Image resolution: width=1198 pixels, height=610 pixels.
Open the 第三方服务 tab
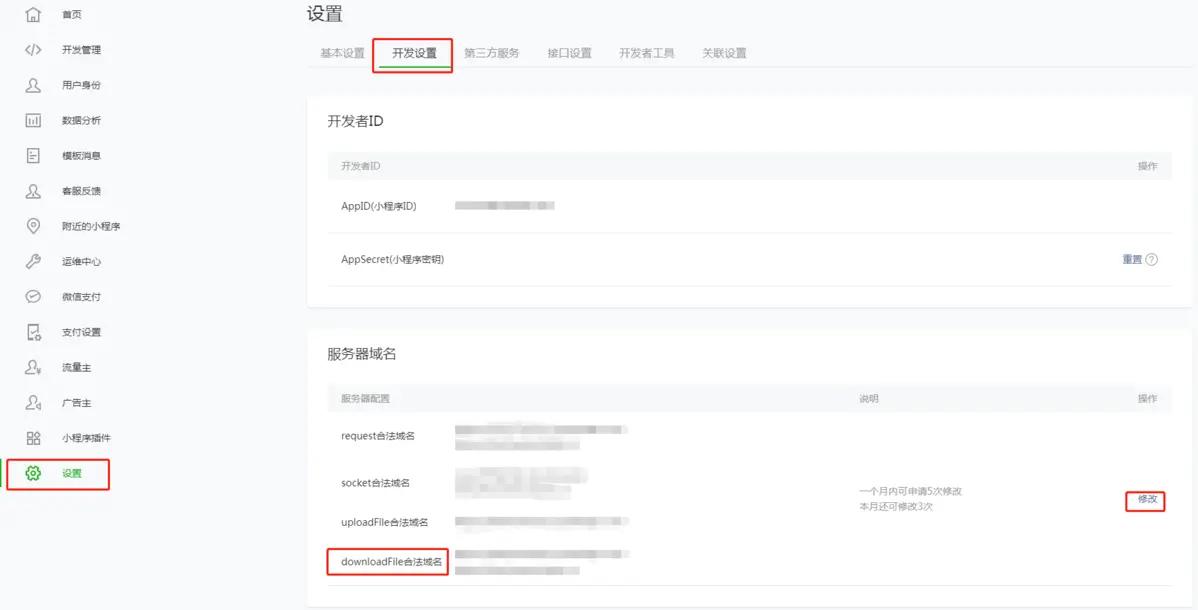point(491,52)
